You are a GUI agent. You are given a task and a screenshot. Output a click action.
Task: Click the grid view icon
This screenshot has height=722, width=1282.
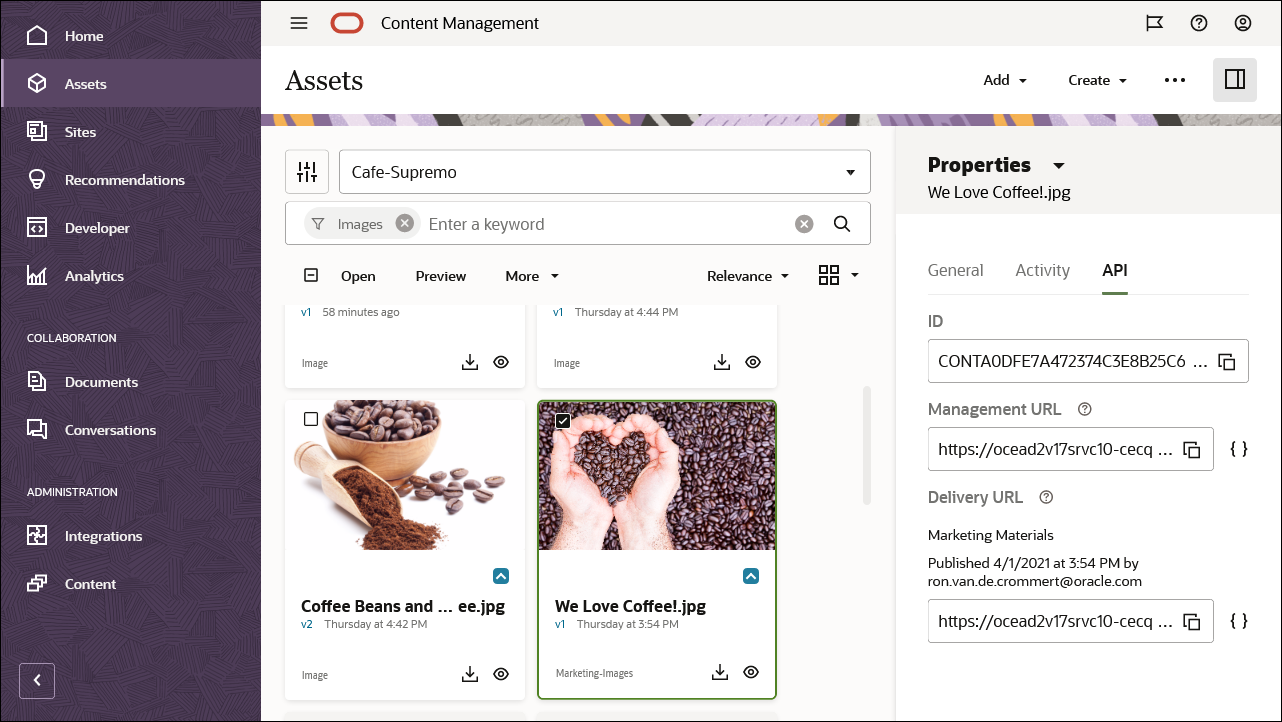829,276
